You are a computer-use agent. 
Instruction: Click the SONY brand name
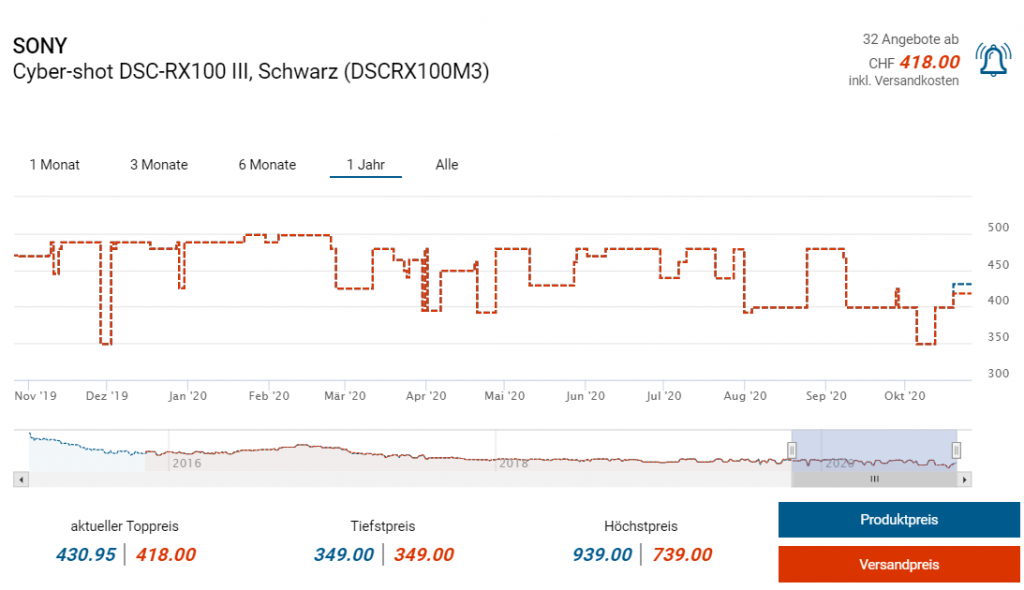tap(40, 46)
